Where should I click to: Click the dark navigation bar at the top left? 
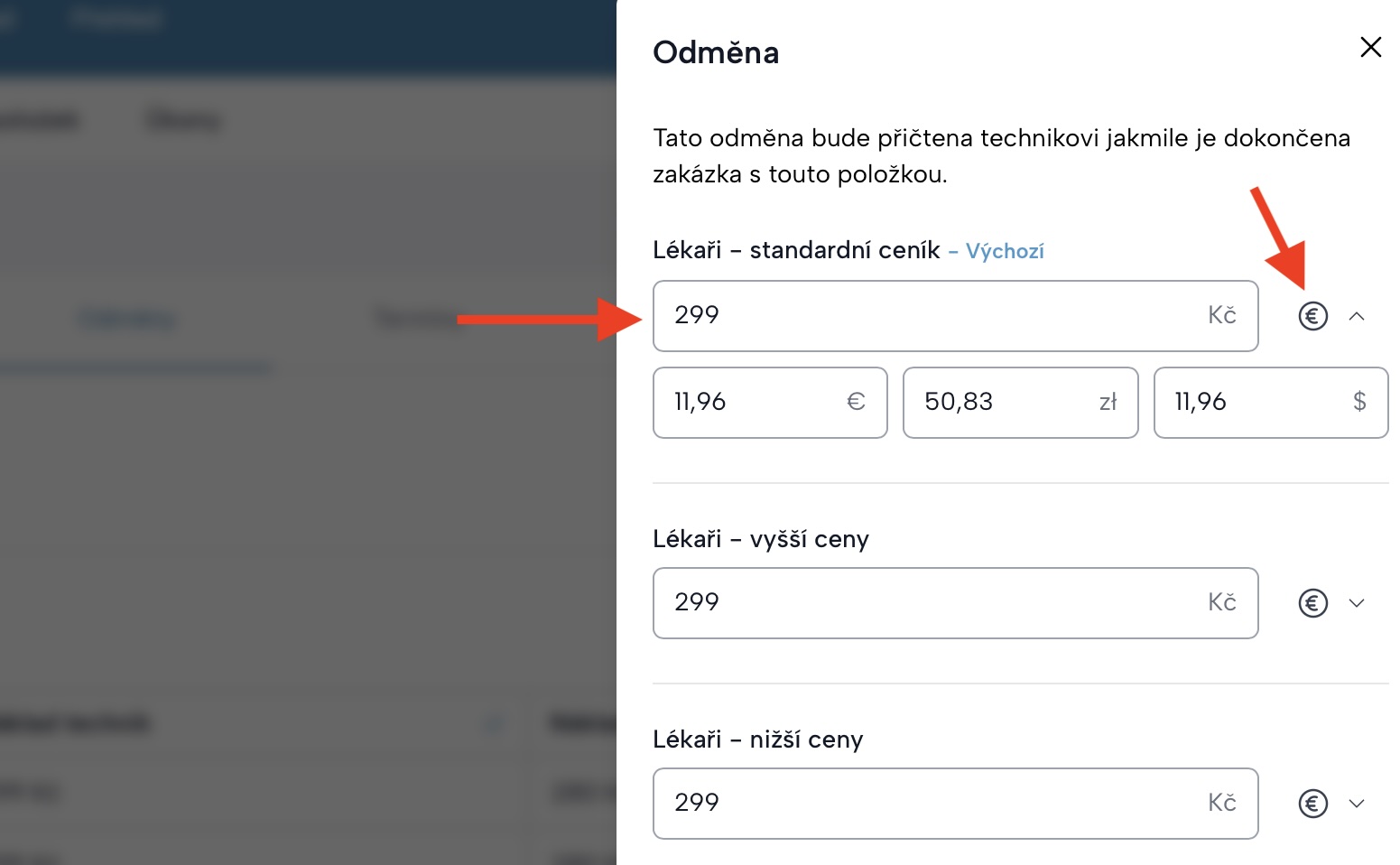tap(117, 20)
